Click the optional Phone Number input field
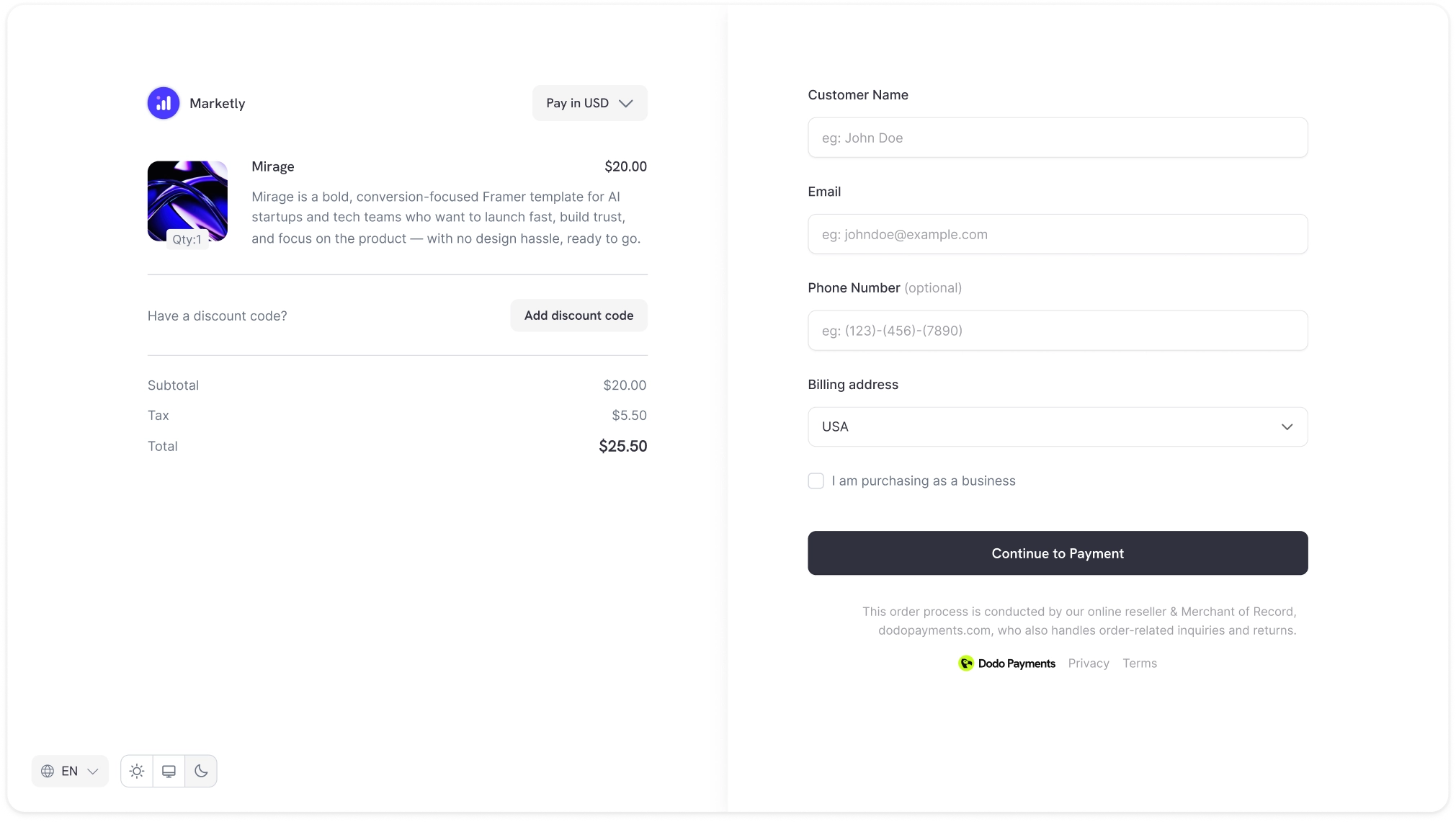This screenshot has width=1456, height=822. click(1057, 330)
